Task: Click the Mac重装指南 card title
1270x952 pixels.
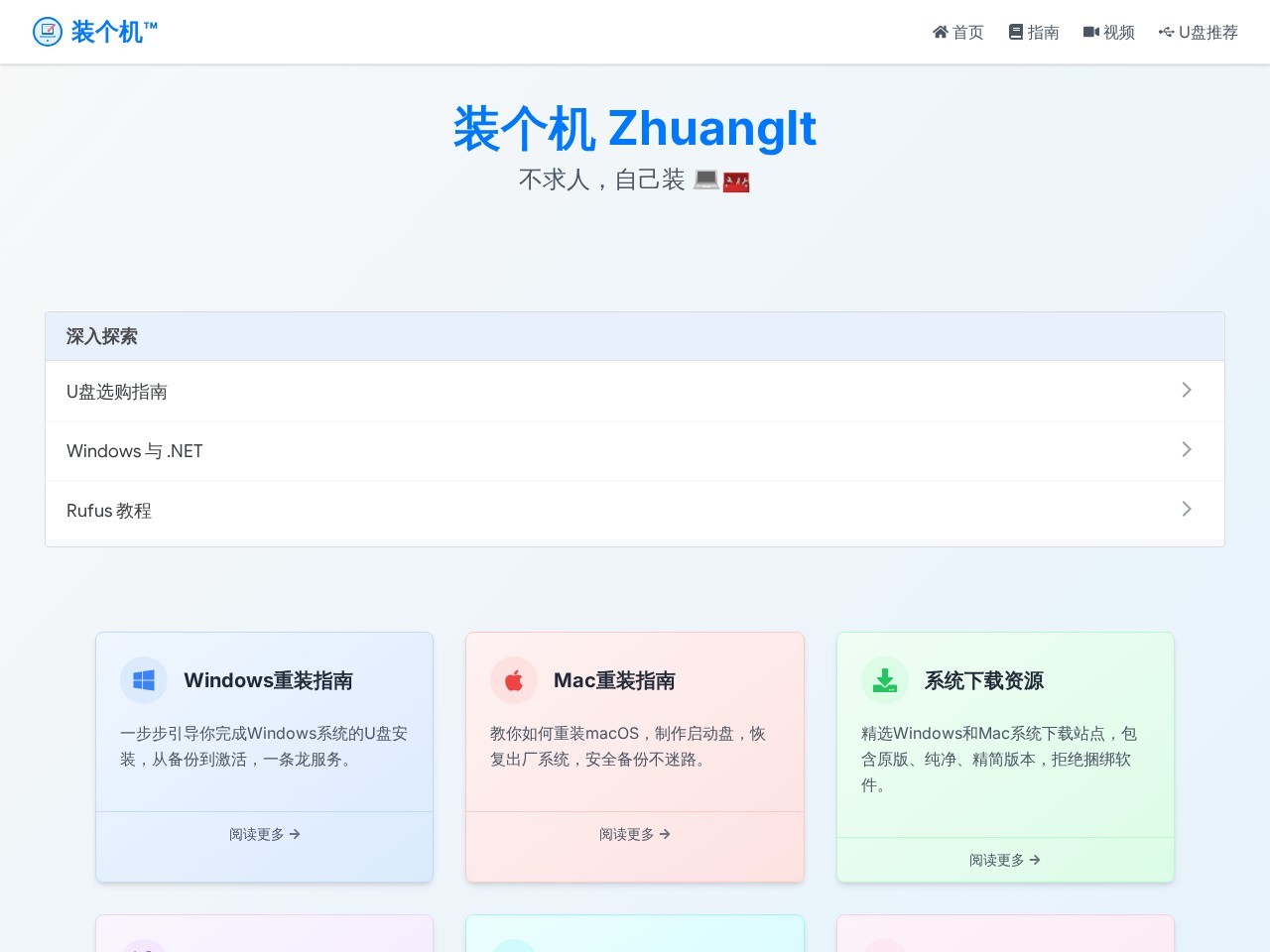Action: pyautogui.click(x=614, y=680)
